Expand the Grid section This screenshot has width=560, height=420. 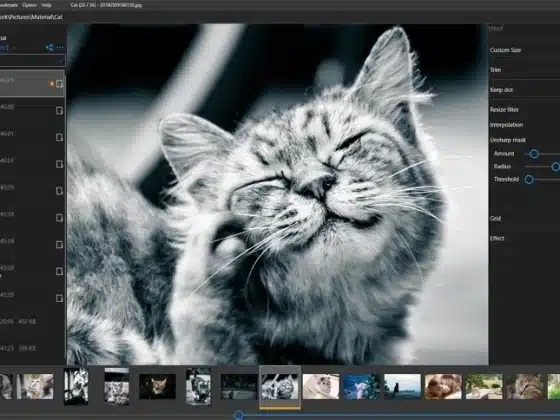coord(495,219)
